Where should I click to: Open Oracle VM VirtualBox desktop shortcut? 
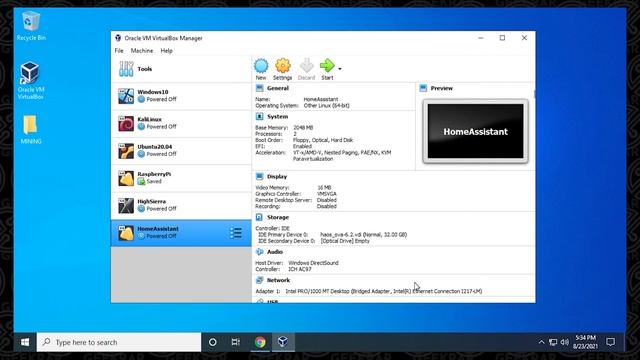pyautogui.click(x=31, y=81)
